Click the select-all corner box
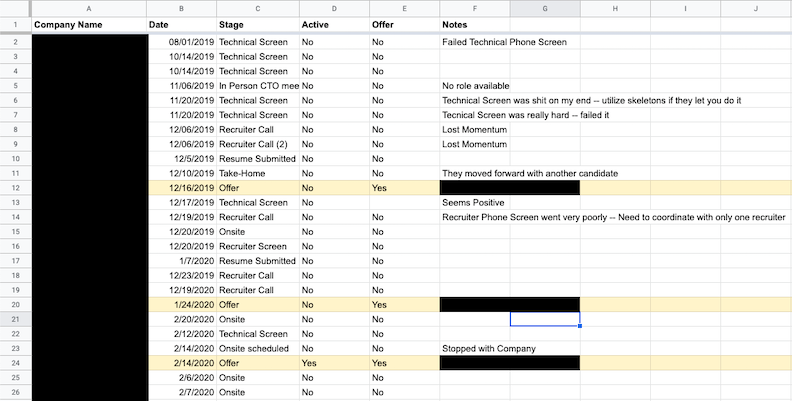The image size is (792, 401). (x=15, y=8)
